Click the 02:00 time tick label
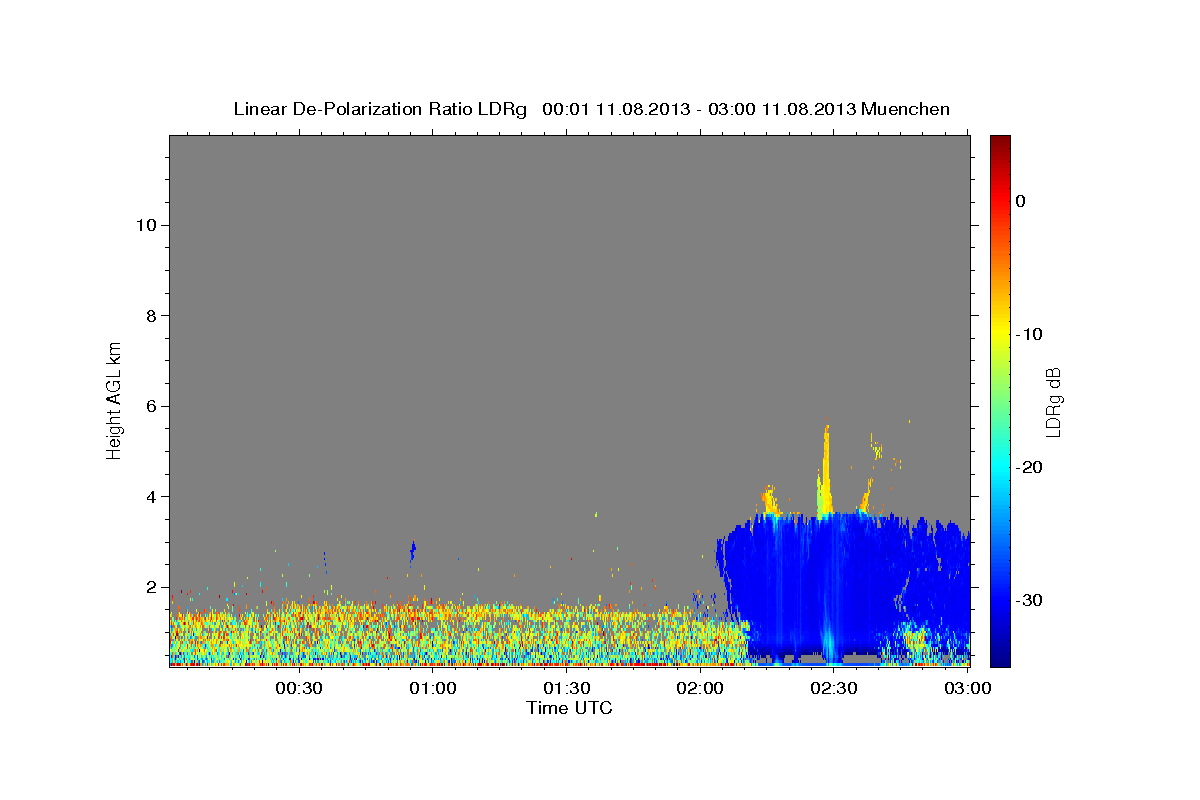1200x800 pixels. 701,688
